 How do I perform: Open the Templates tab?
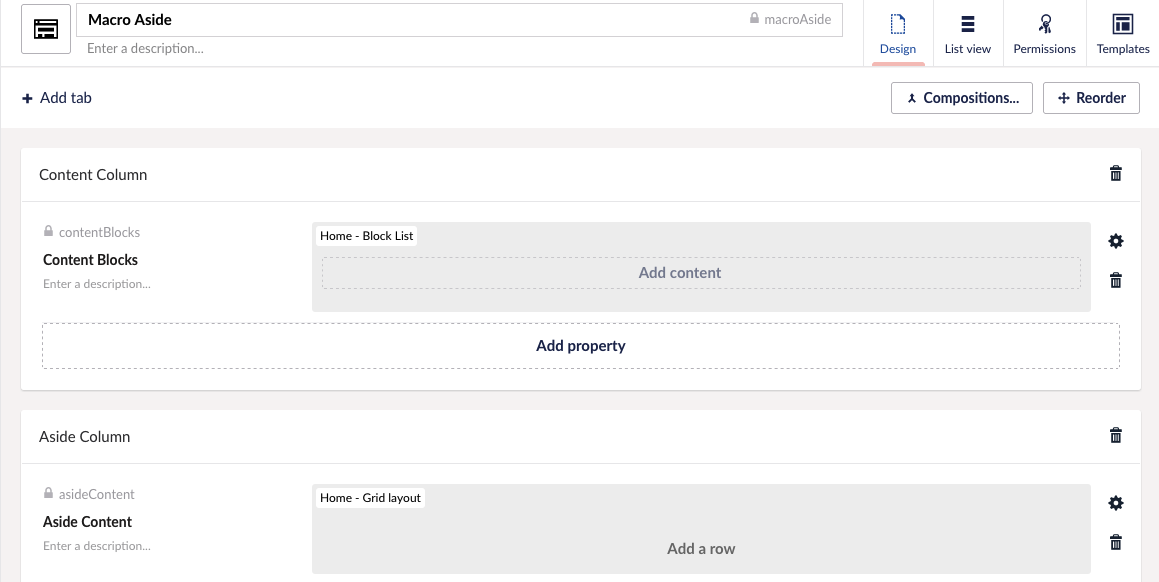click(1122, 34)
